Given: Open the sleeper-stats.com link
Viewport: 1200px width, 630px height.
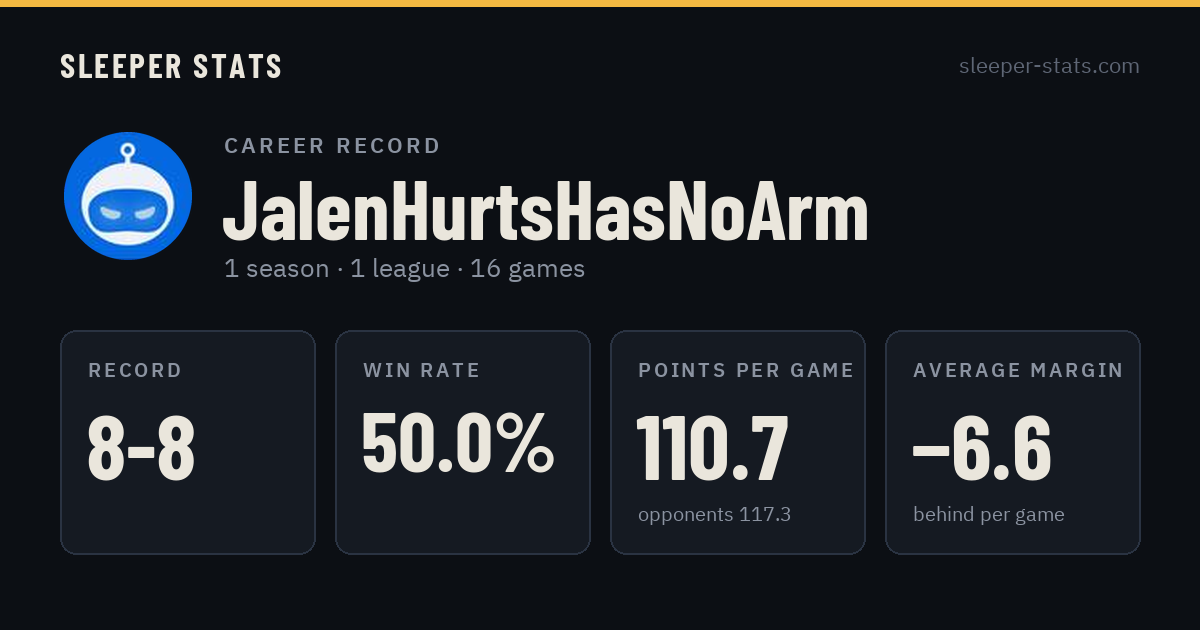Looking at the screenshot, I should [x=1049, y=66].
